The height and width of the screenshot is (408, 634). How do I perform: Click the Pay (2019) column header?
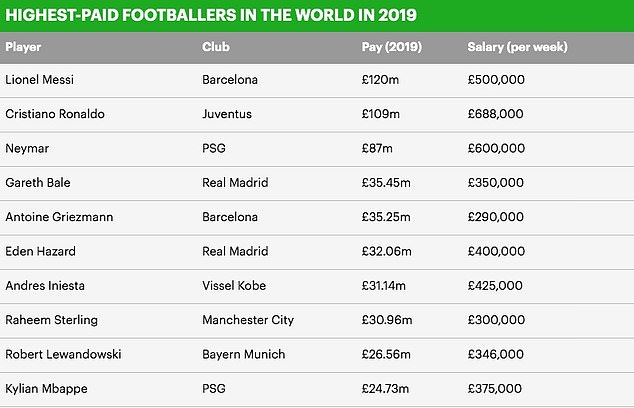coord(388,46)
